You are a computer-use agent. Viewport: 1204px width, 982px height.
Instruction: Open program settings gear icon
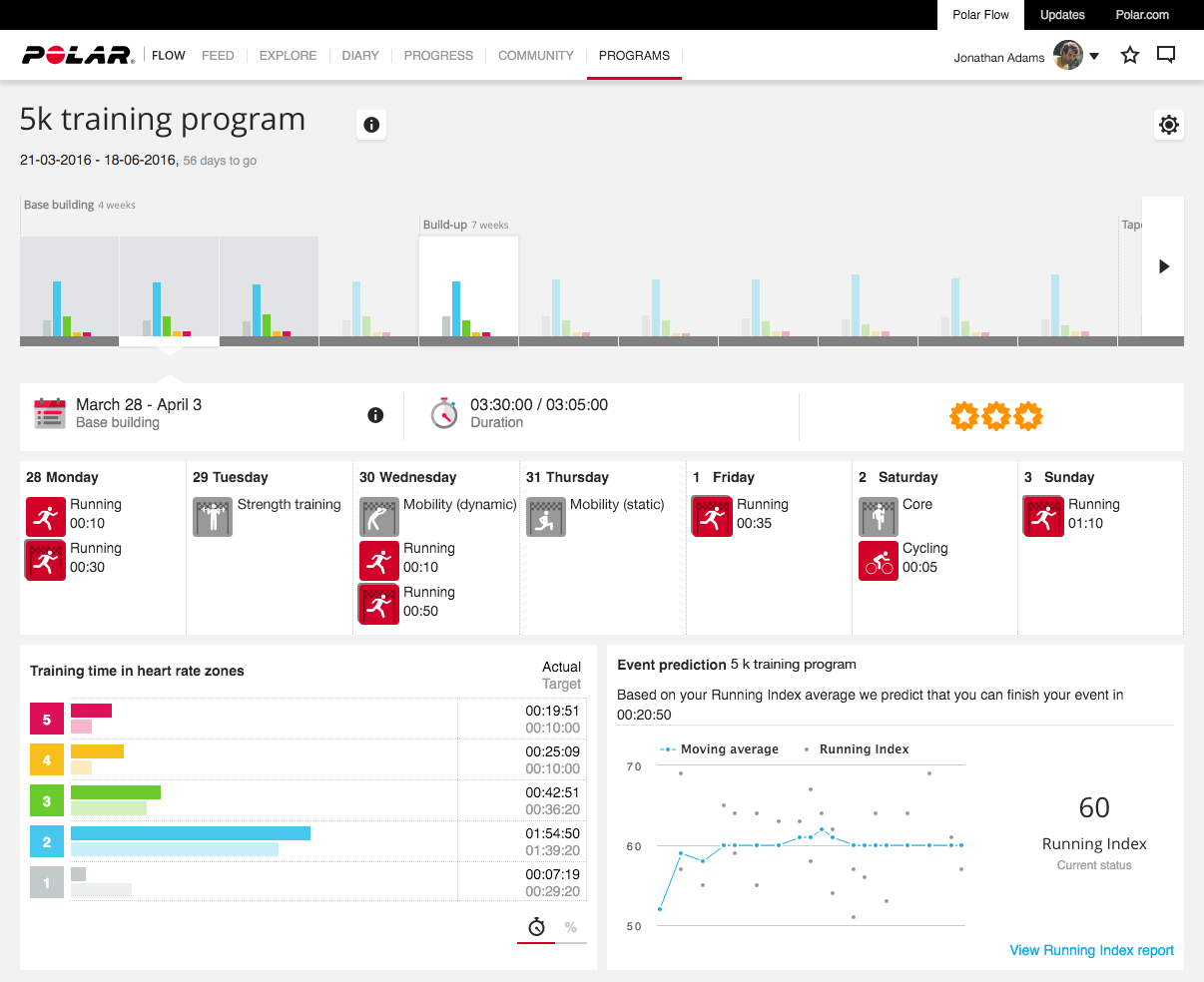pos(1168,125)
